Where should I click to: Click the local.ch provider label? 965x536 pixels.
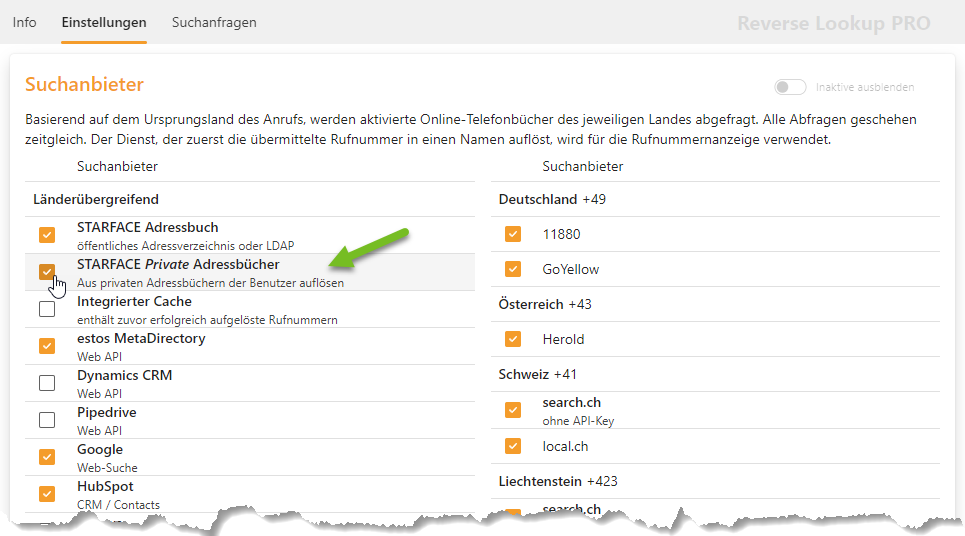click(x=565, y=447)
